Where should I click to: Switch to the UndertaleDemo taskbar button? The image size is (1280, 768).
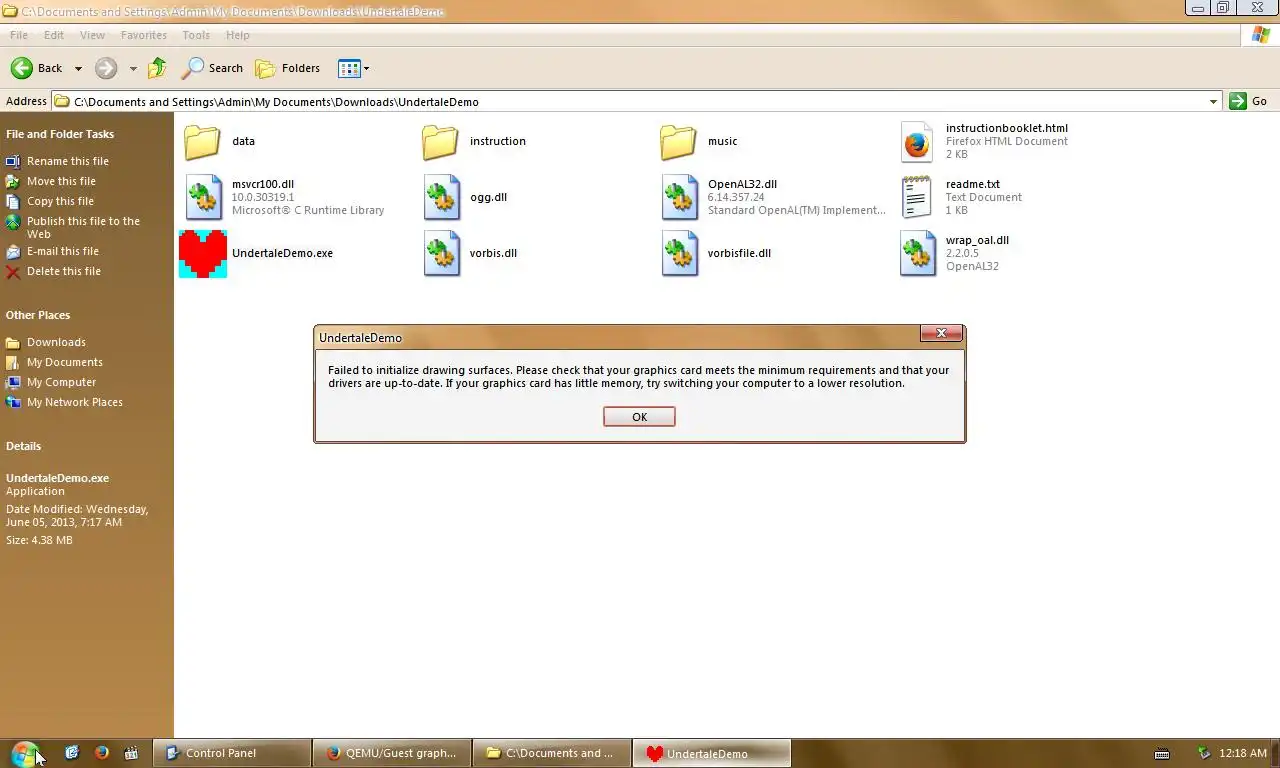pos(711,753)
